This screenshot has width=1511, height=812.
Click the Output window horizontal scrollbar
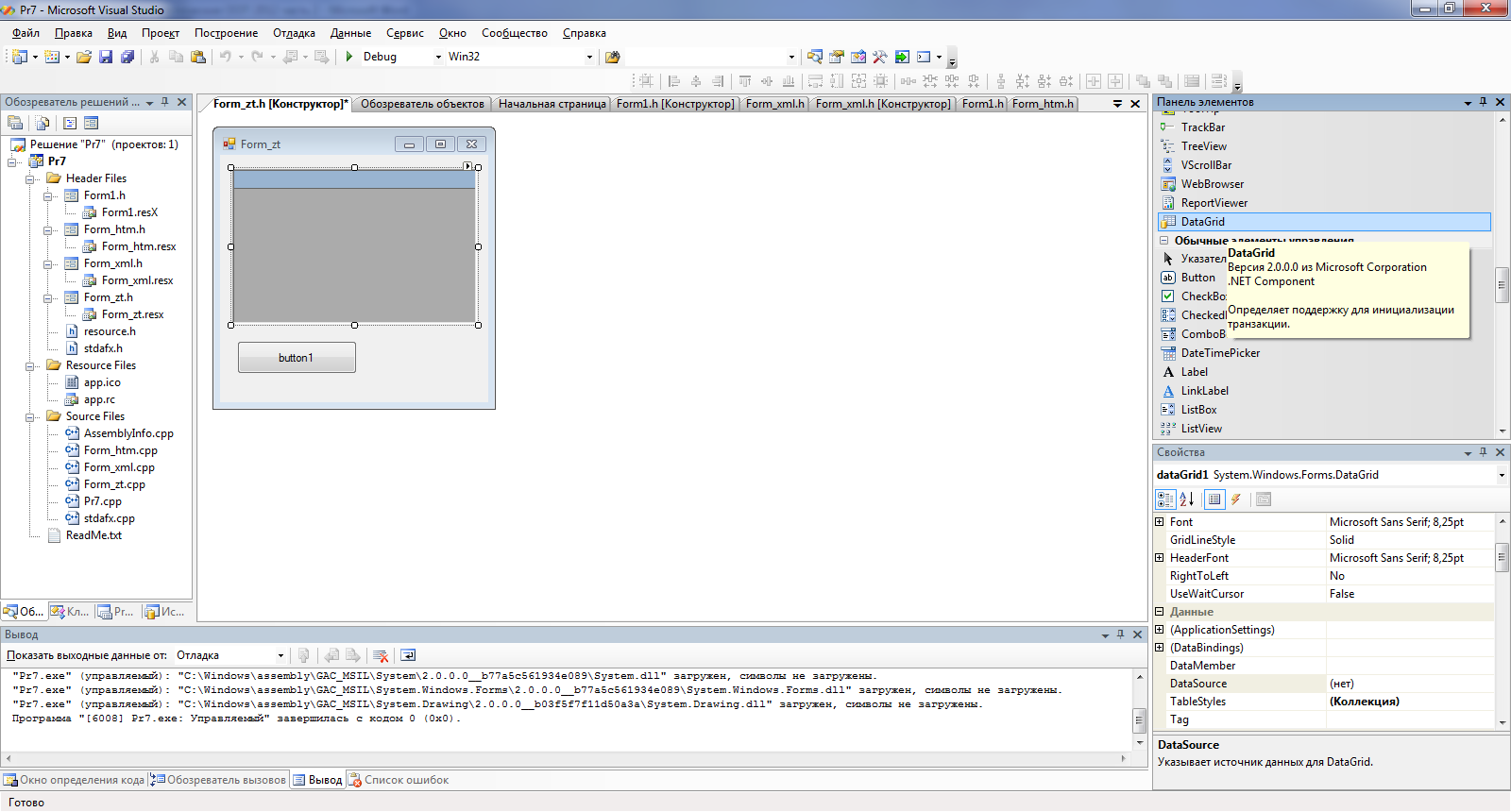click(567, 758)
